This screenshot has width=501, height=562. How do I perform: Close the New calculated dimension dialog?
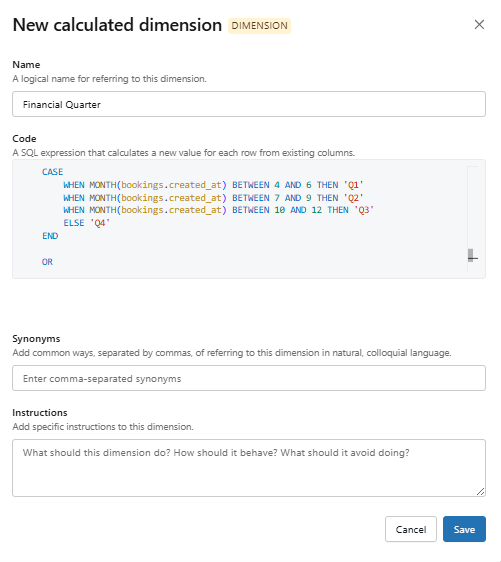(x=479, y=25)
